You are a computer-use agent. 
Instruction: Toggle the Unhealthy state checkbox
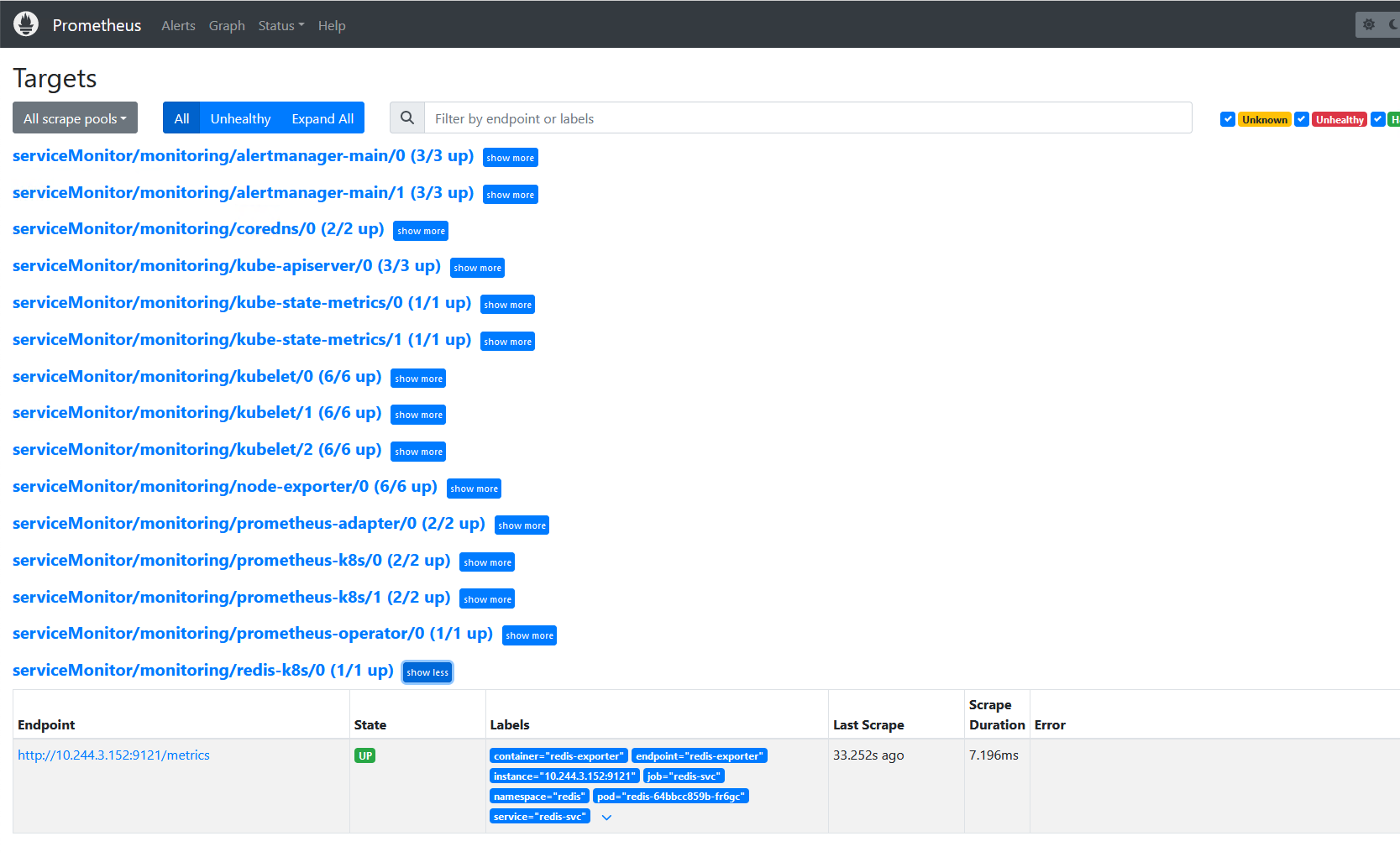click(x=1302, y=119)
